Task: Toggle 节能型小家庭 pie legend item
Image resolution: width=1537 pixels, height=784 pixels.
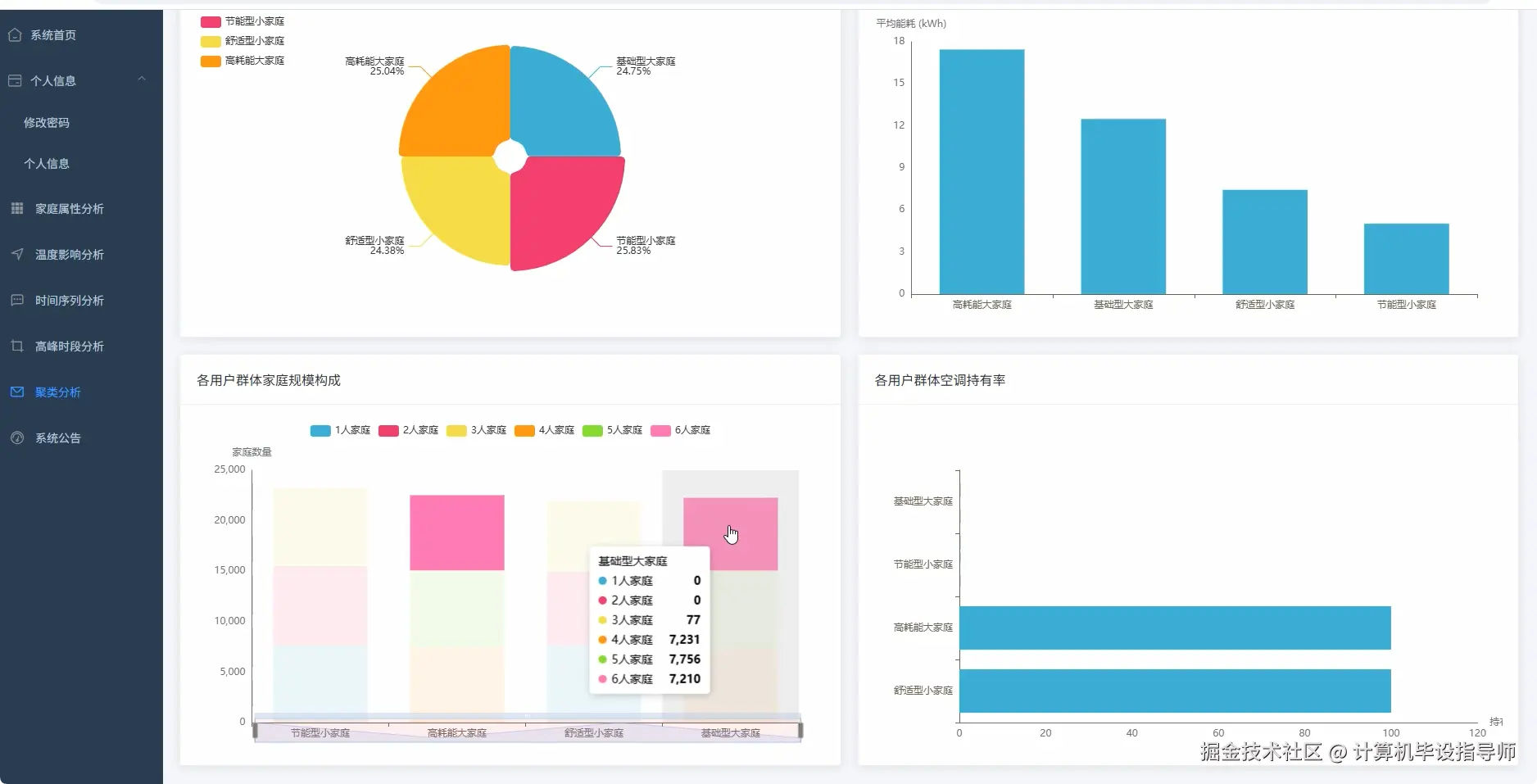Action: [243, 21]
